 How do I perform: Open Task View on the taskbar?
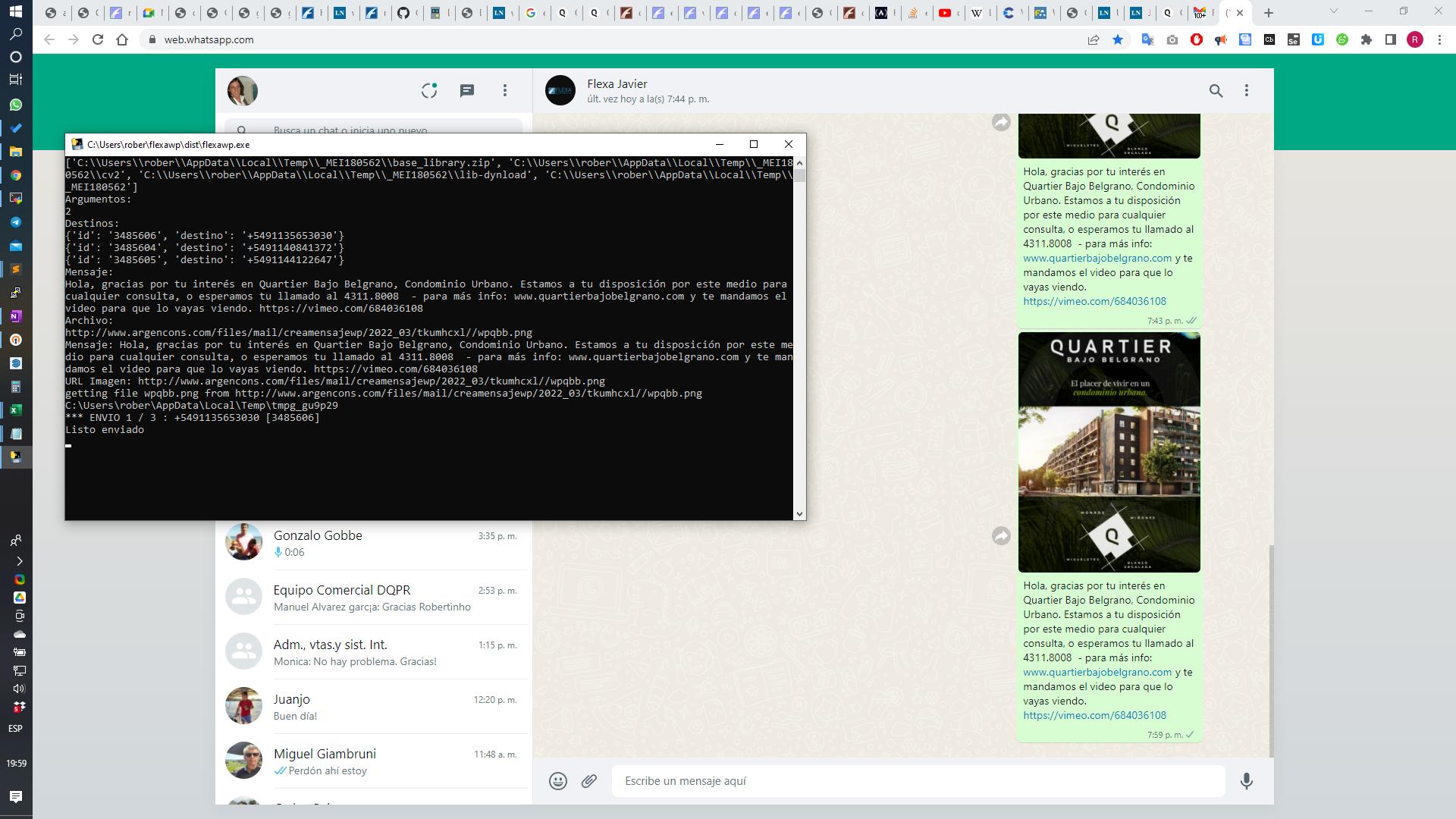click(15, 79)
